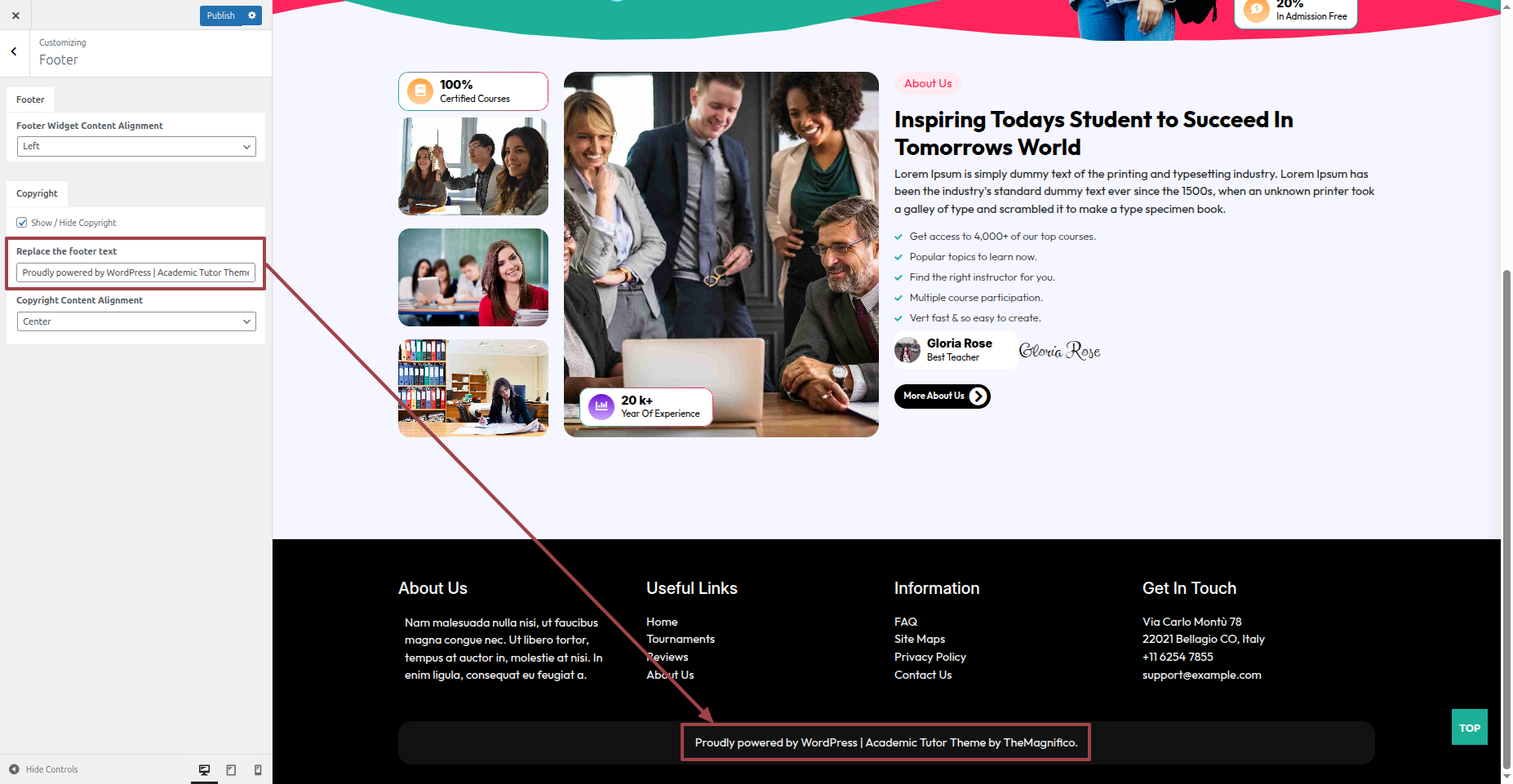Toggle the Show / Hide Copyright checkbox
The image size is (1513, 784).
point(22,222)
